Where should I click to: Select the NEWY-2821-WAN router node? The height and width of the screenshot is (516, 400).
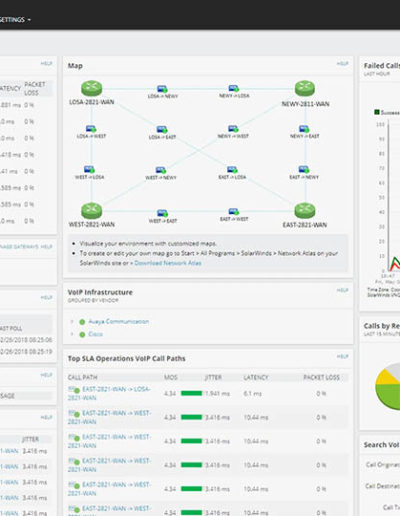(305, 88)
